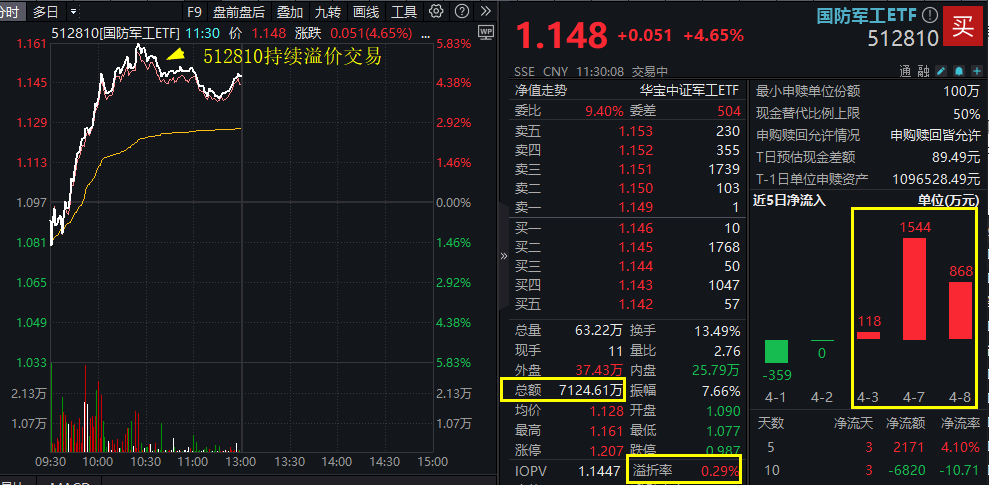This screenshot has width=989, height=485.
Task: Click the IOPV 1.1447 value
Action: (x=599, y=470)
